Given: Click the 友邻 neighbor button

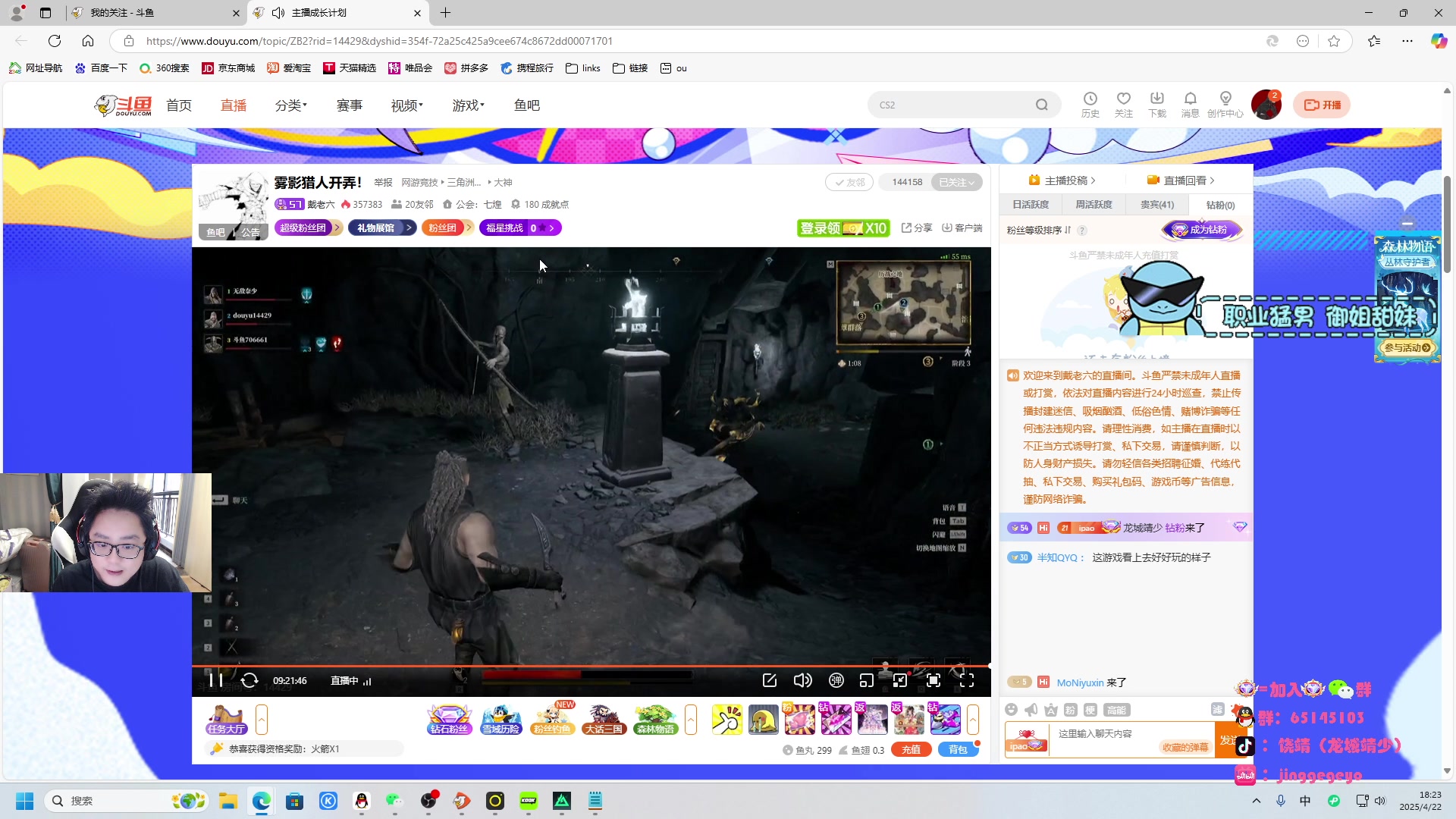Looking at the screenshot, I should (849, 182).
